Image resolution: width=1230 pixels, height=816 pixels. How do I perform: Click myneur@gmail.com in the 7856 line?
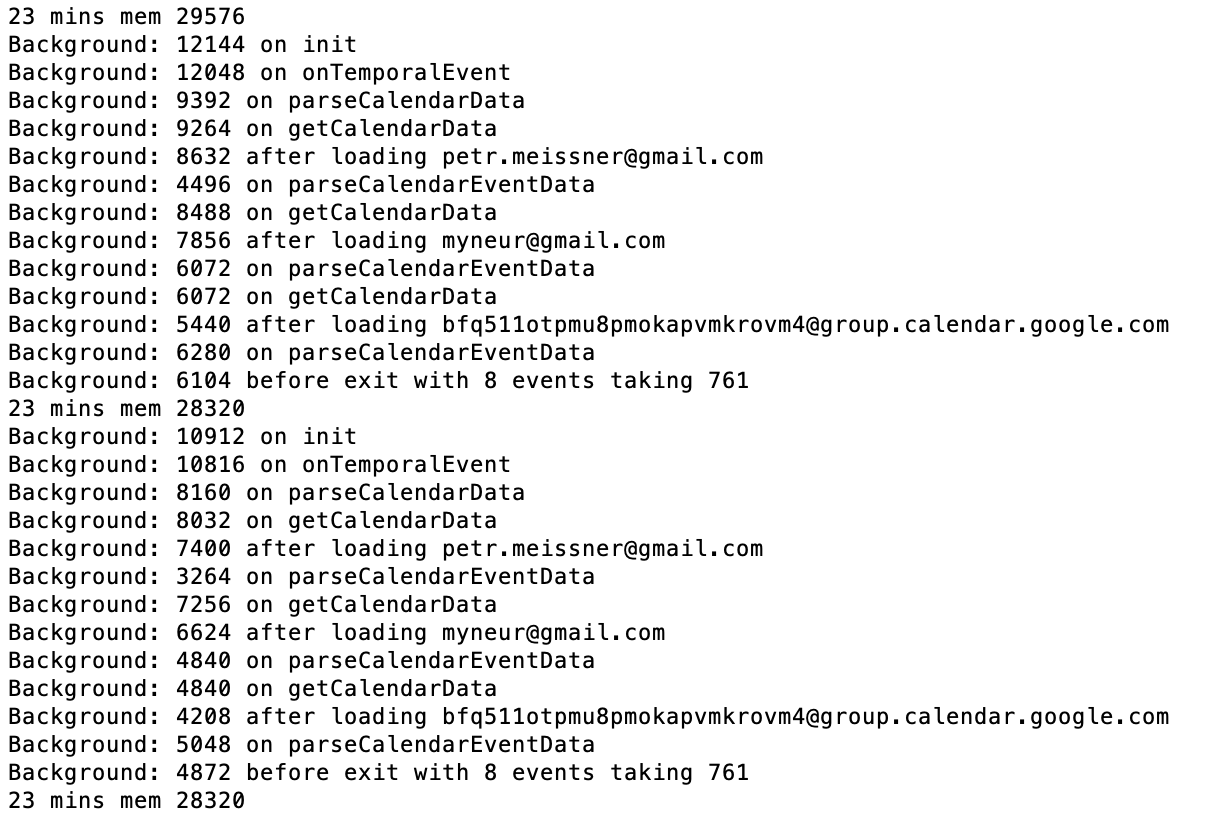pos(553,240)
